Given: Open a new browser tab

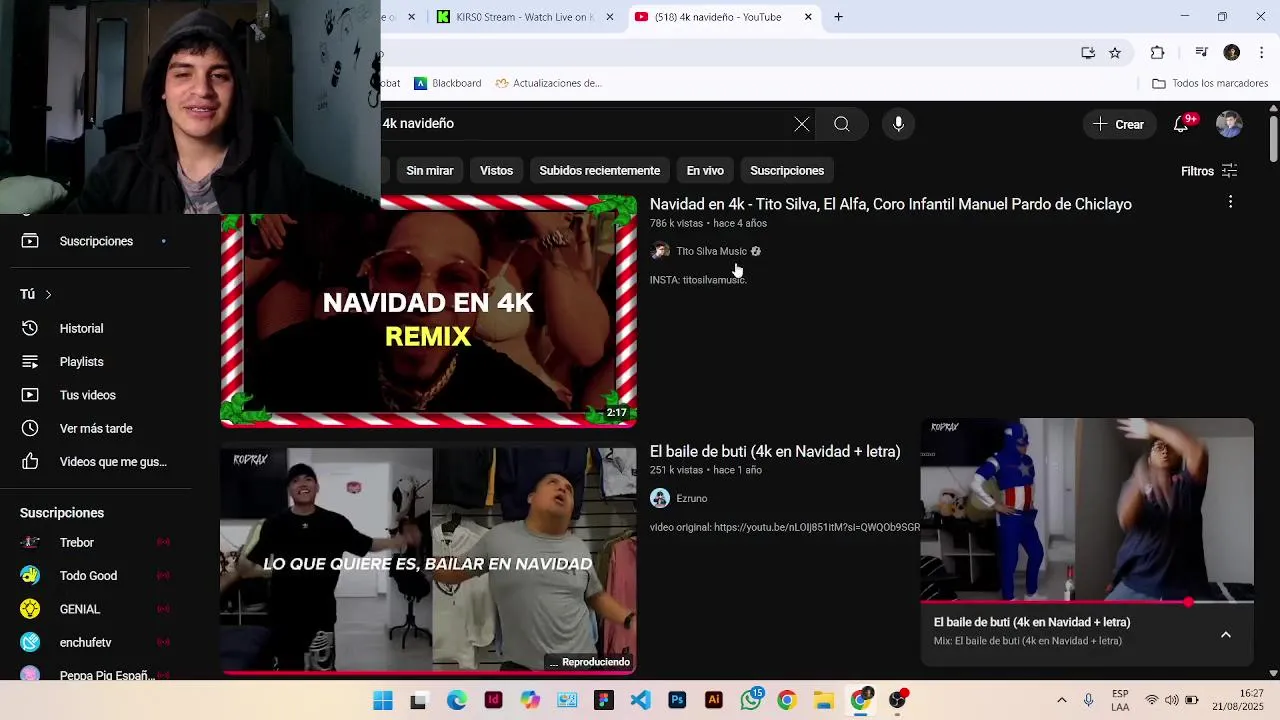Looking at the screenshot, I should [838, 17].
